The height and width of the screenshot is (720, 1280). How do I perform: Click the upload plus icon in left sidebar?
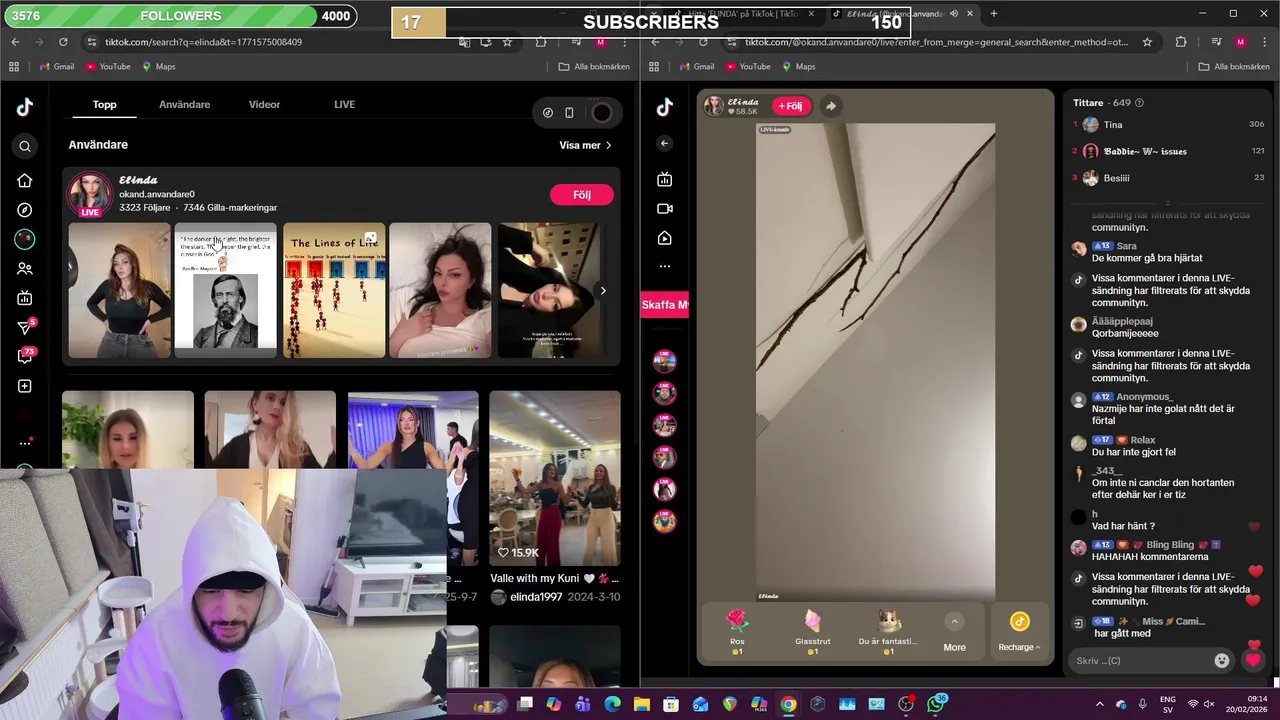(25, 386)
